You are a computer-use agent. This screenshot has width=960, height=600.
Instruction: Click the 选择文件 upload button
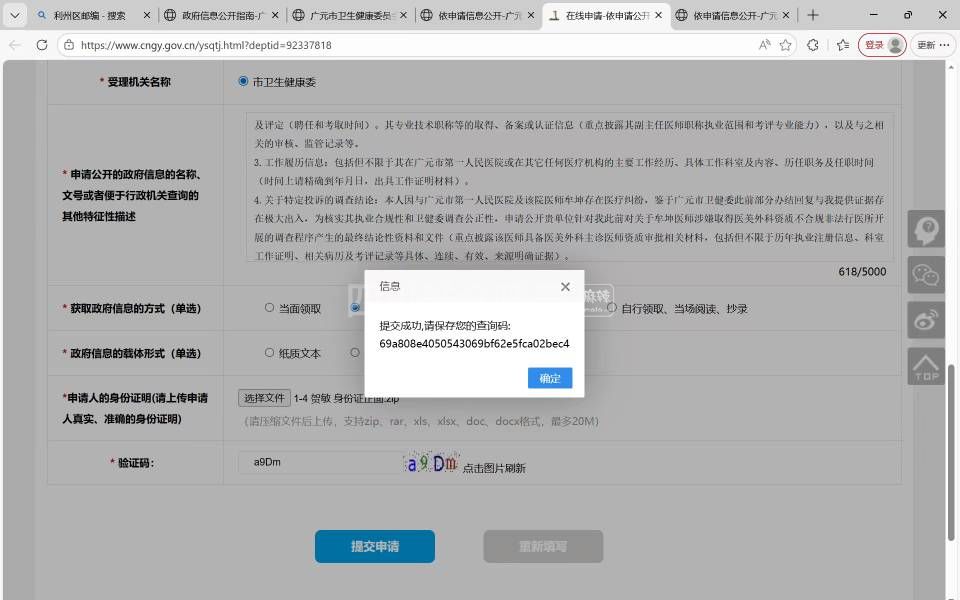[265, 398]
